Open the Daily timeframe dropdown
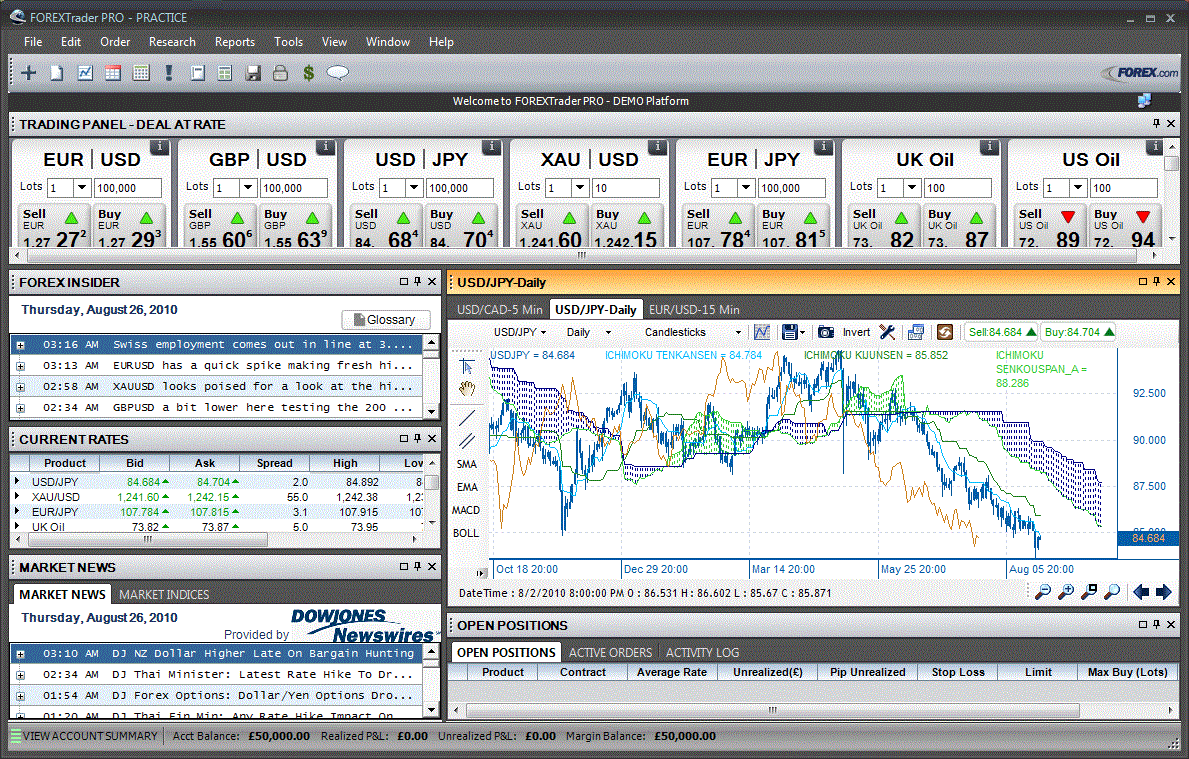1189x759 pixels. (x=588, y=332)
